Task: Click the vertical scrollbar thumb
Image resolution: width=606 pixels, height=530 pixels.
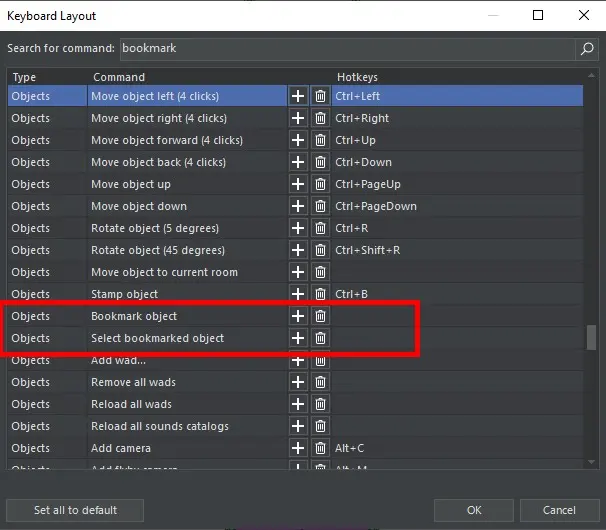Action: pyautogui.click(x=591, y=337)
